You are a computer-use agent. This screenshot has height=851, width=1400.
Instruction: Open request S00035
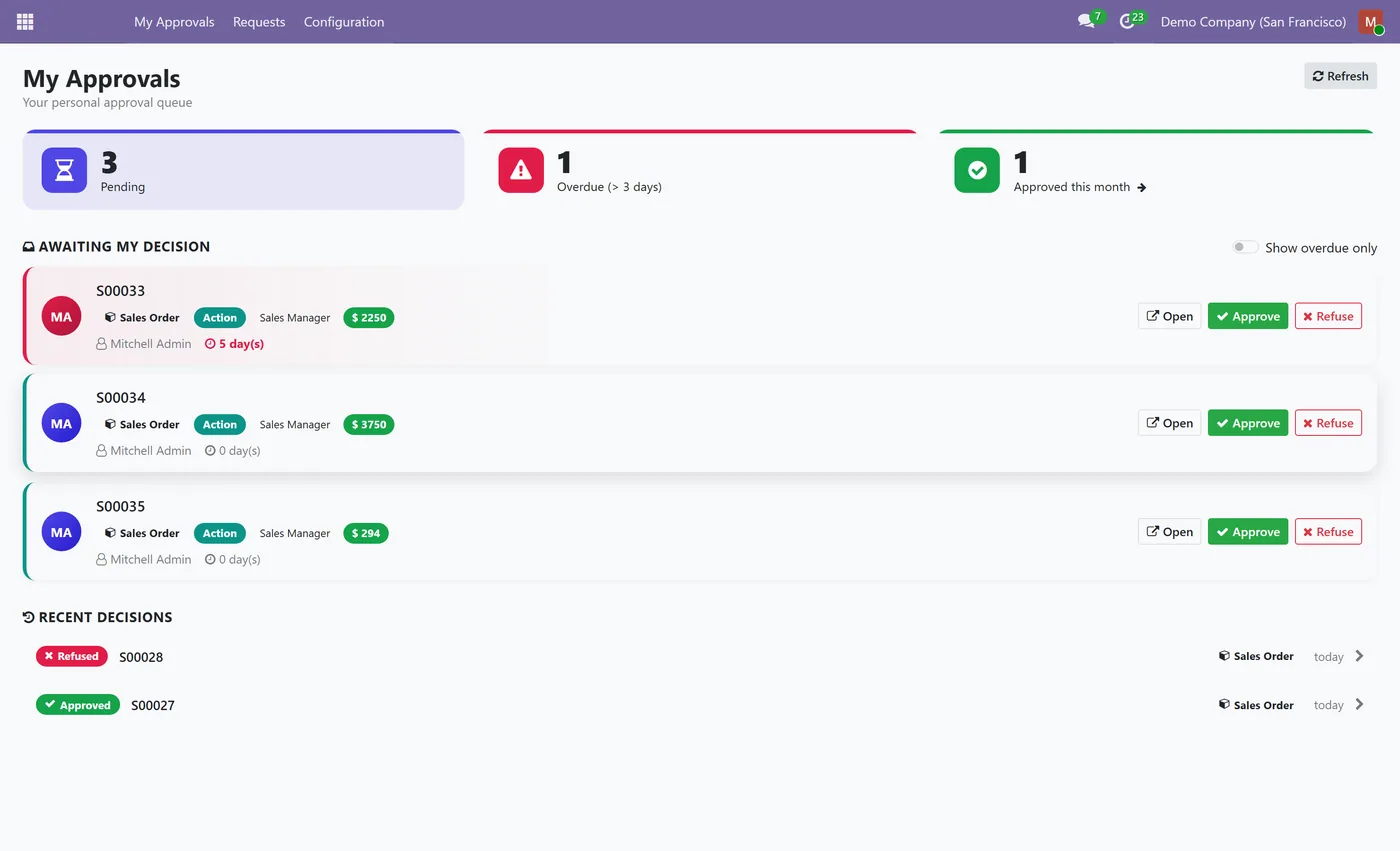pyautogui.click(x=1169, y=532)
